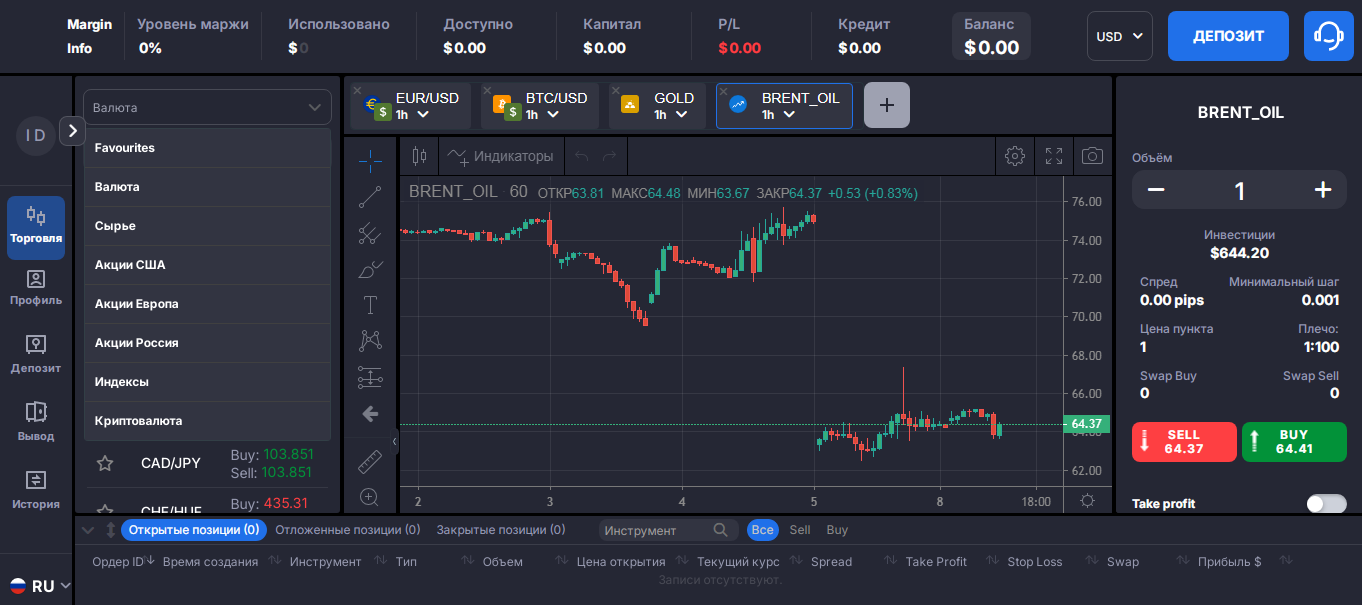Open the support headset chat
1362x605 pixels.
pyautogui.click(x=1328, y=36)
